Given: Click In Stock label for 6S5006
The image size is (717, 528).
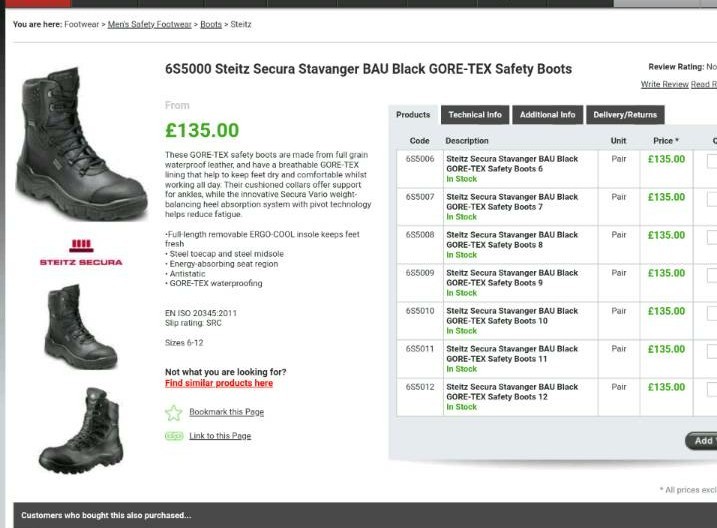Looking at the screenshot, I should pyautogui.click(x=461, y=179).
